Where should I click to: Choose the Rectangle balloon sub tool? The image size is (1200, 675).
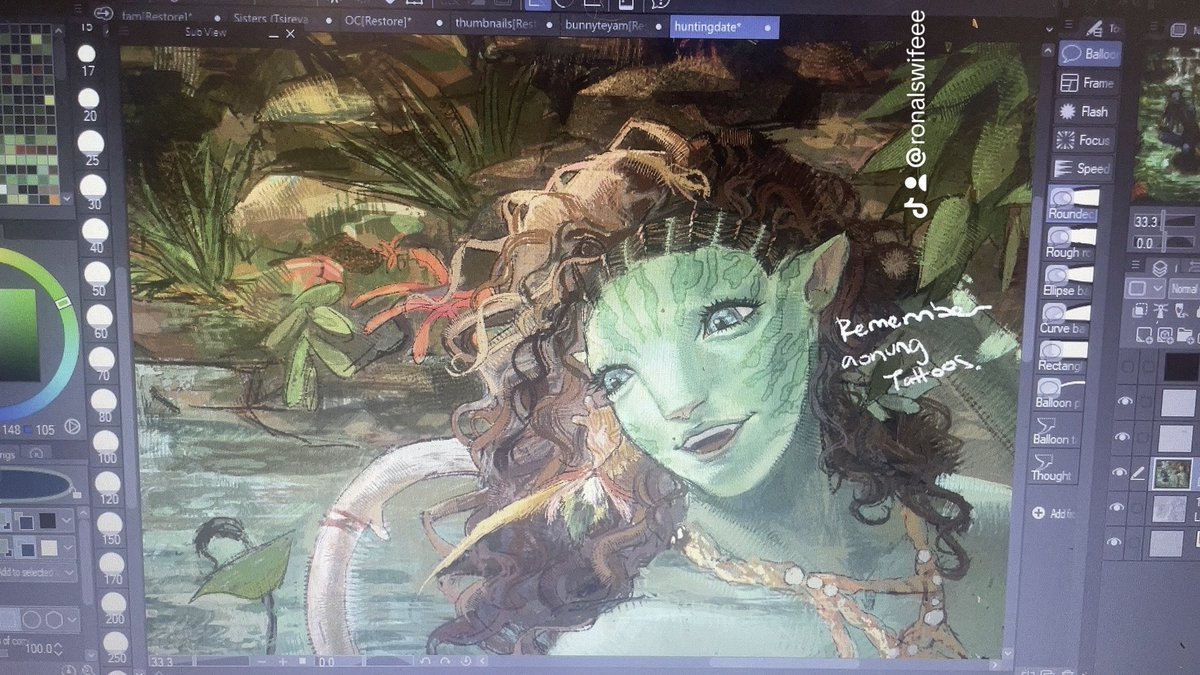pyautogui.click(x=1063, y=355)
